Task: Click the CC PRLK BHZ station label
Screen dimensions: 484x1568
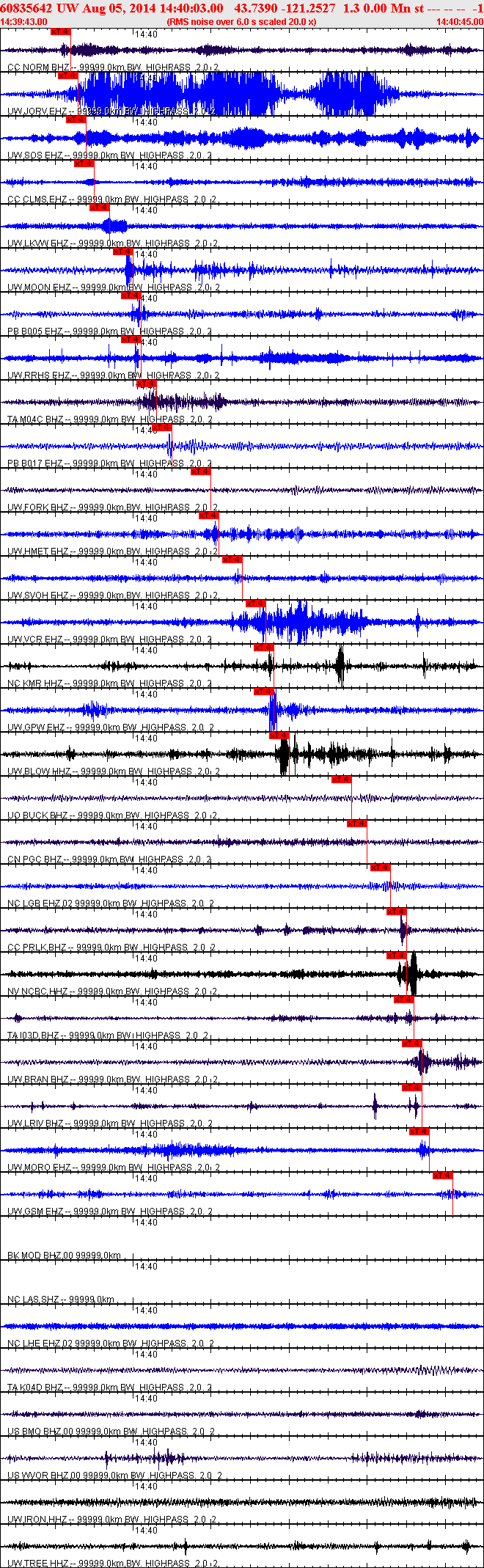Action: point(37,948)
